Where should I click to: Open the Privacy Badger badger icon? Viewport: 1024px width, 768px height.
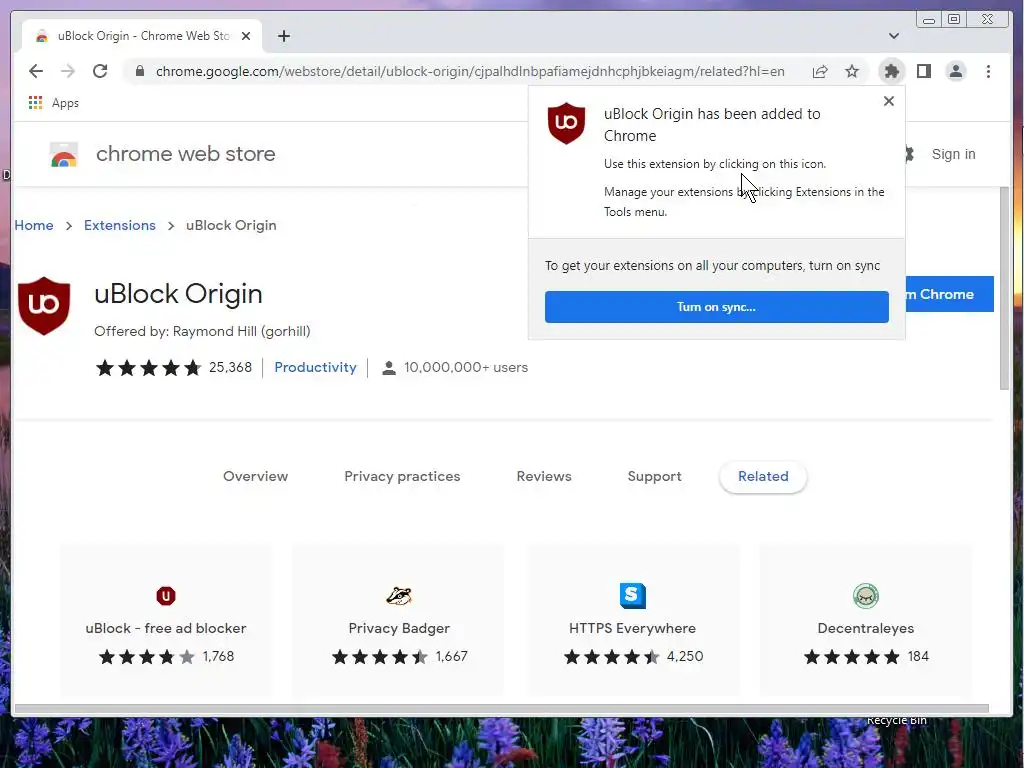(x=399, y=596)
